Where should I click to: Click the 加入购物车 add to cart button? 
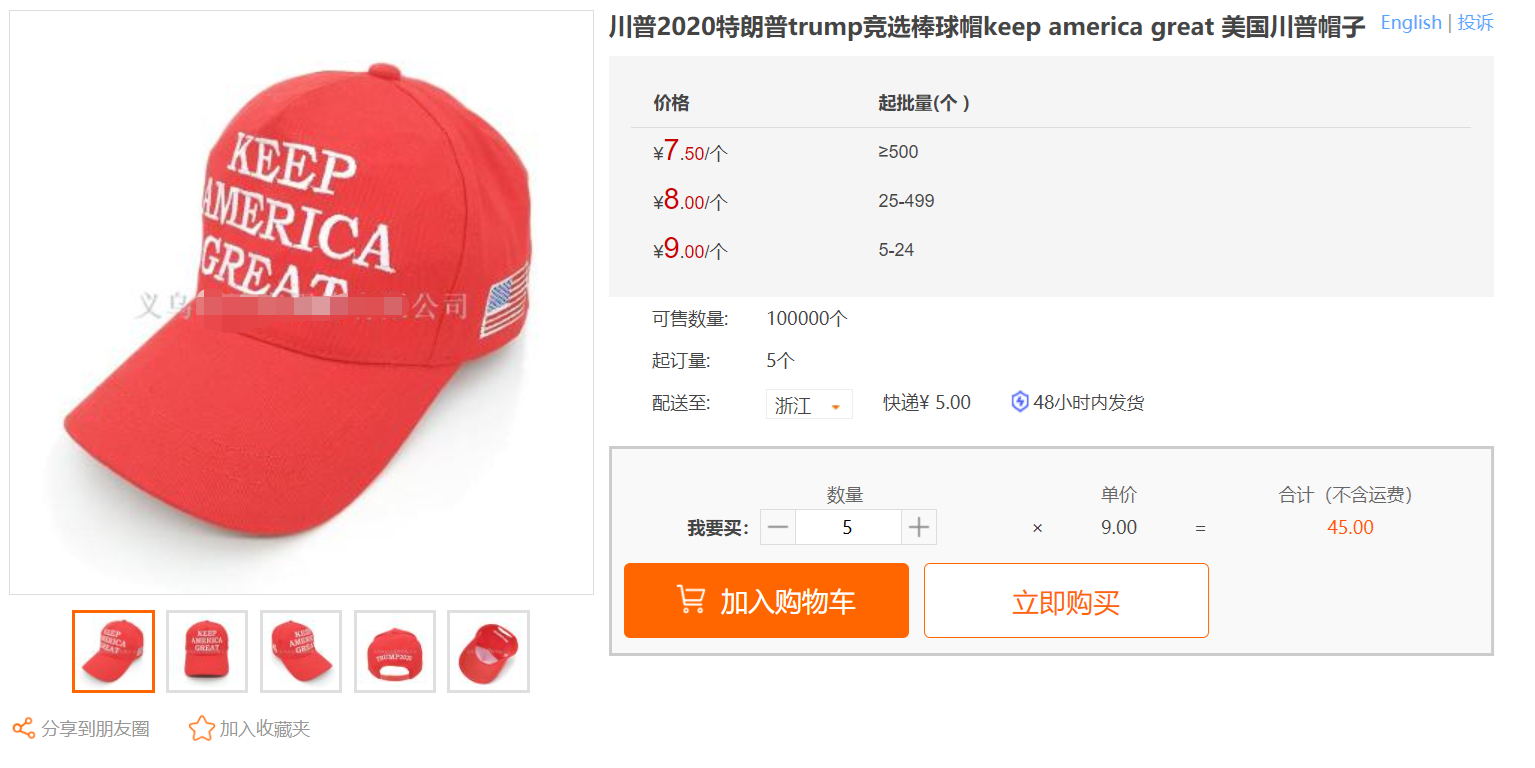tap(766, 600)
